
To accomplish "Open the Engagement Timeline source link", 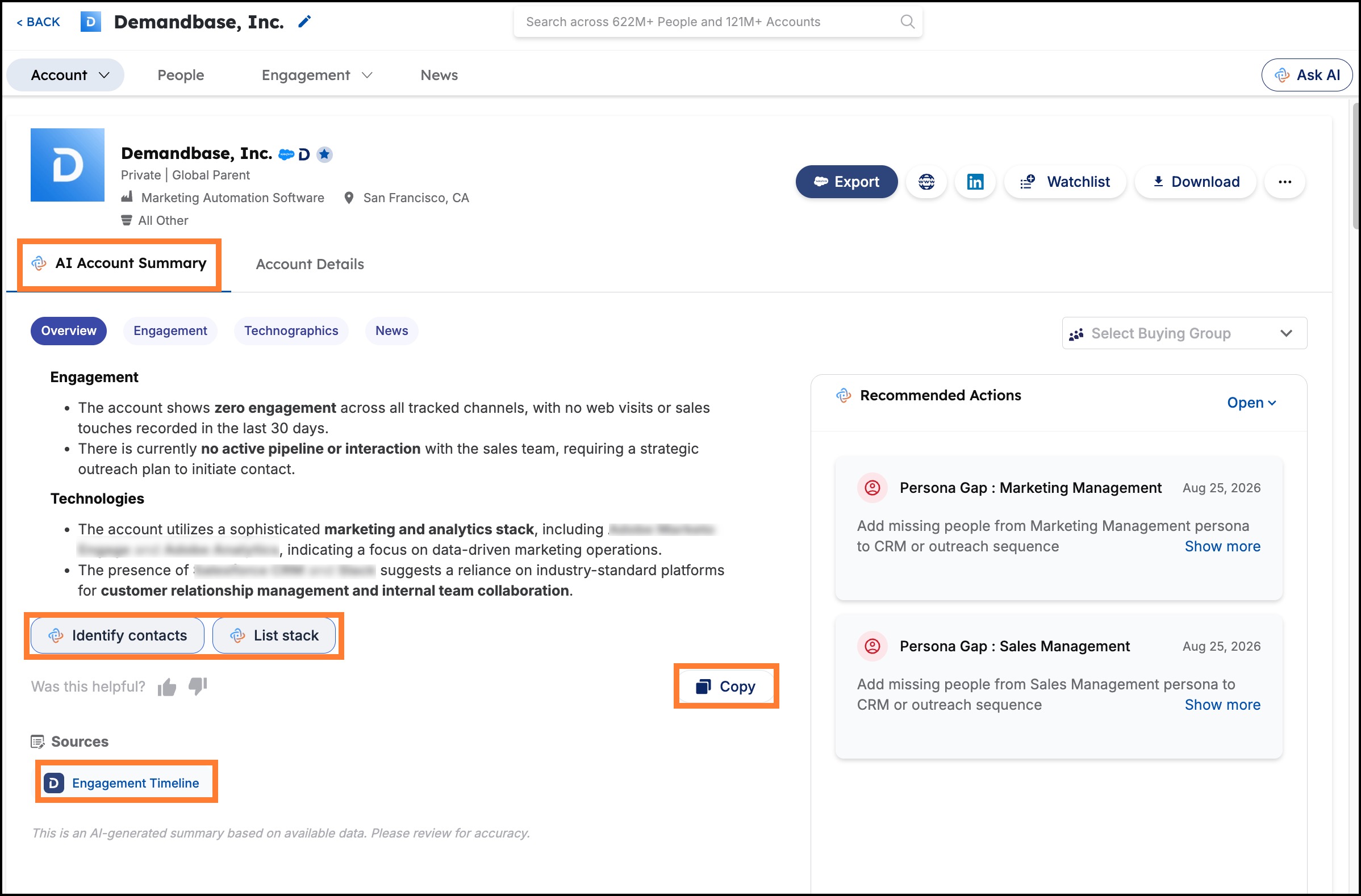I will pyautogui.click(x=136, y=783).
